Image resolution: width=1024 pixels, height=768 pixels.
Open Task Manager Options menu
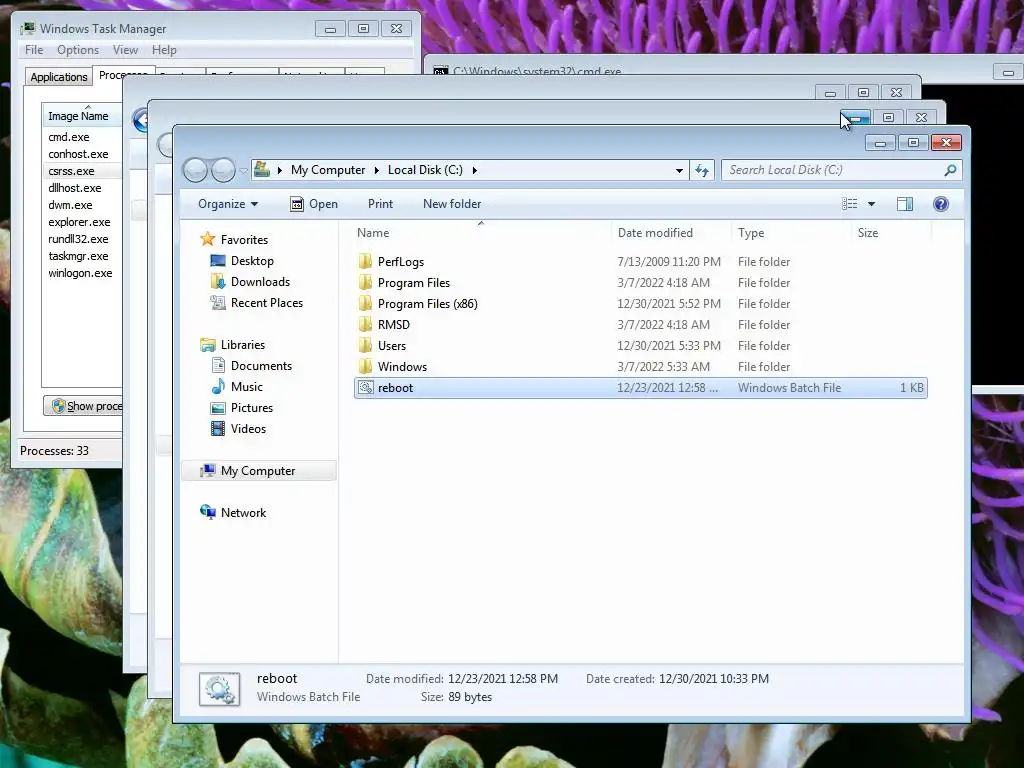78,50
